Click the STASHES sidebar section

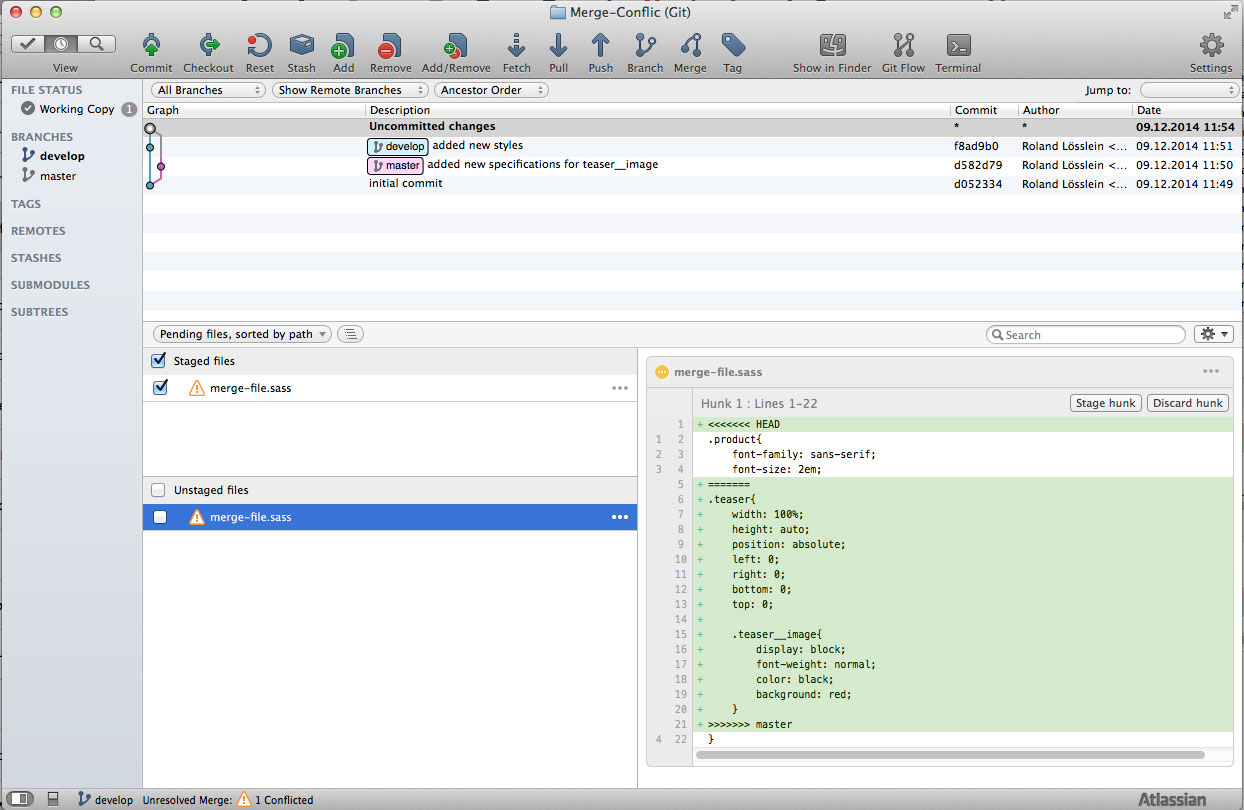click(x=36, y=258)
